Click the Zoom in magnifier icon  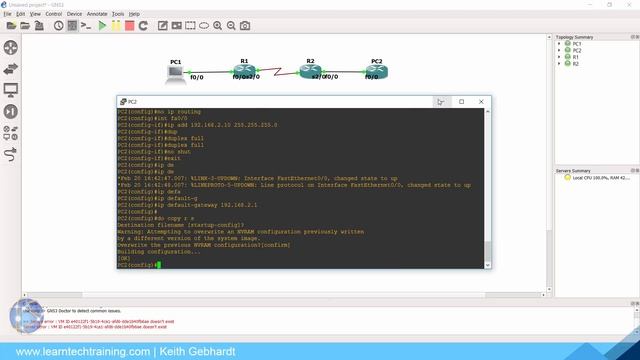(x=218, y=26)
